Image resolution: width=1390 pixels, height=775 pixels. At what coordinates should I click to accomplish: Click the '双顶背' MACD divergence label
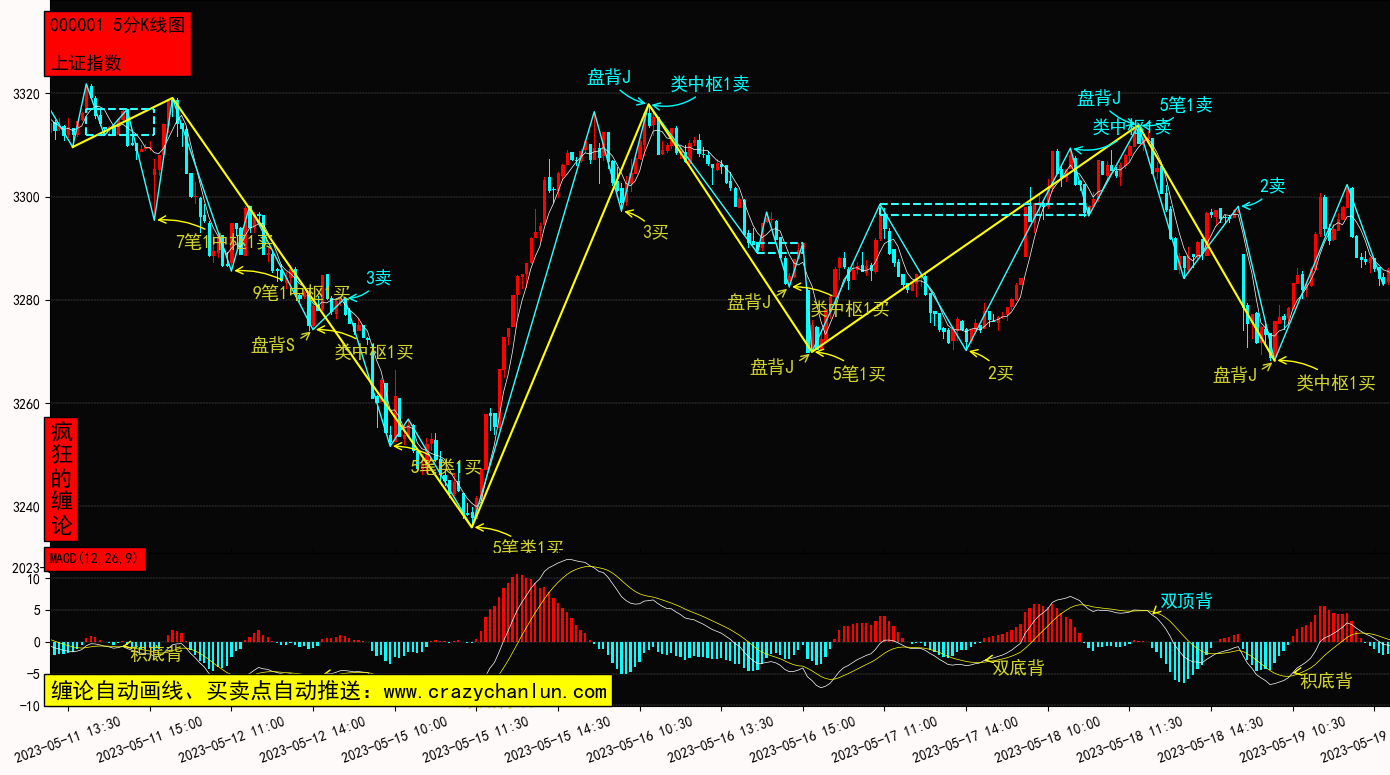tap(1186, 601)
